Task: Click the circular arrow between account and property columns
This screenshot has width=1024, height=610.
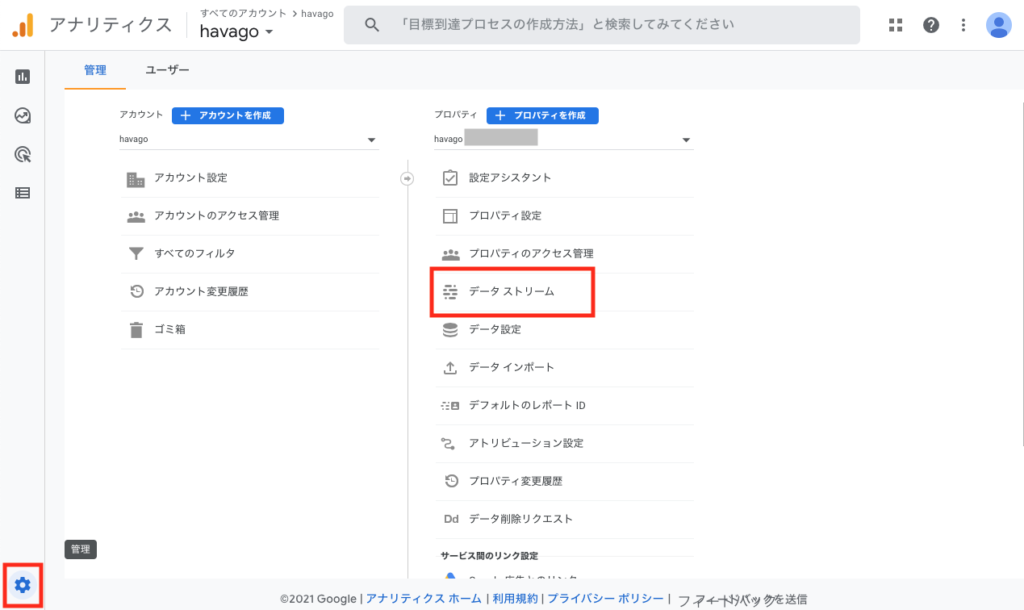Action: (407, 178)
